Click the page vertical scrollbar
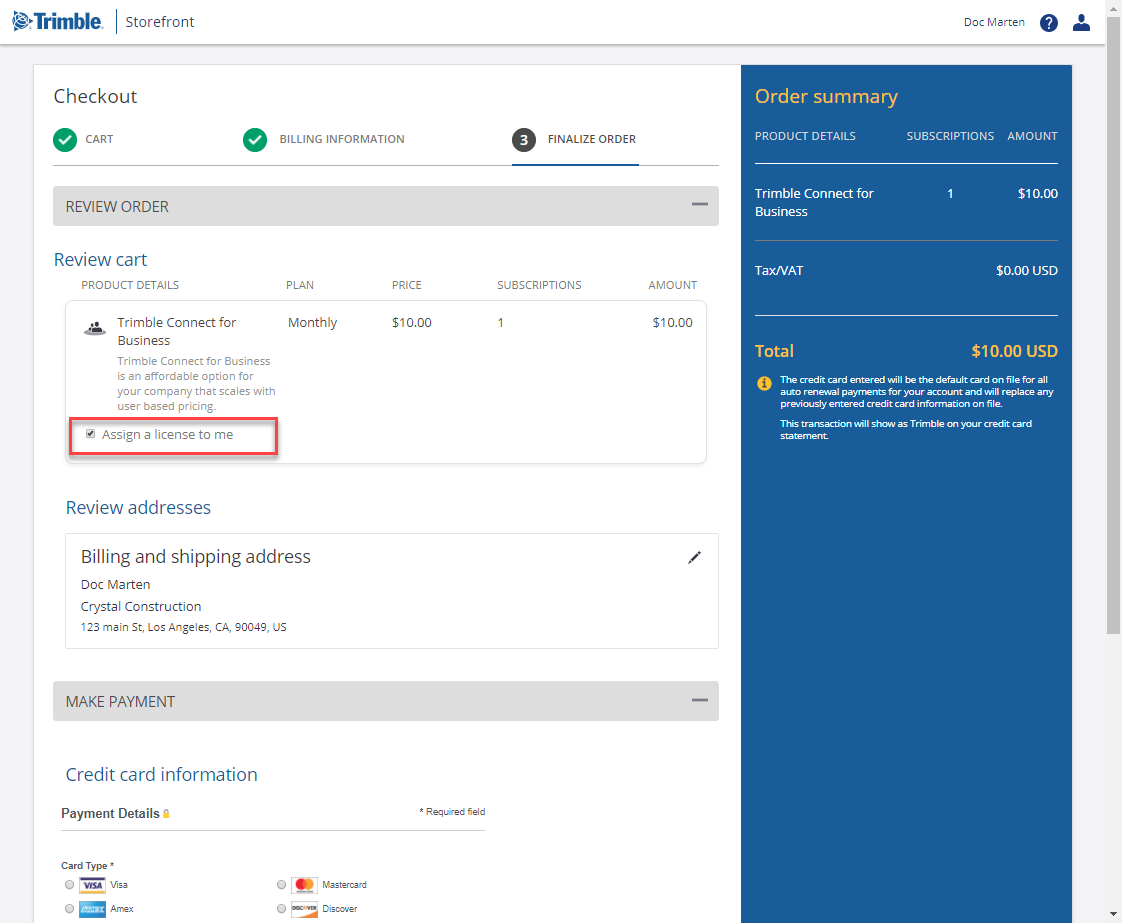1122x923 pixels. point(1113,326)
